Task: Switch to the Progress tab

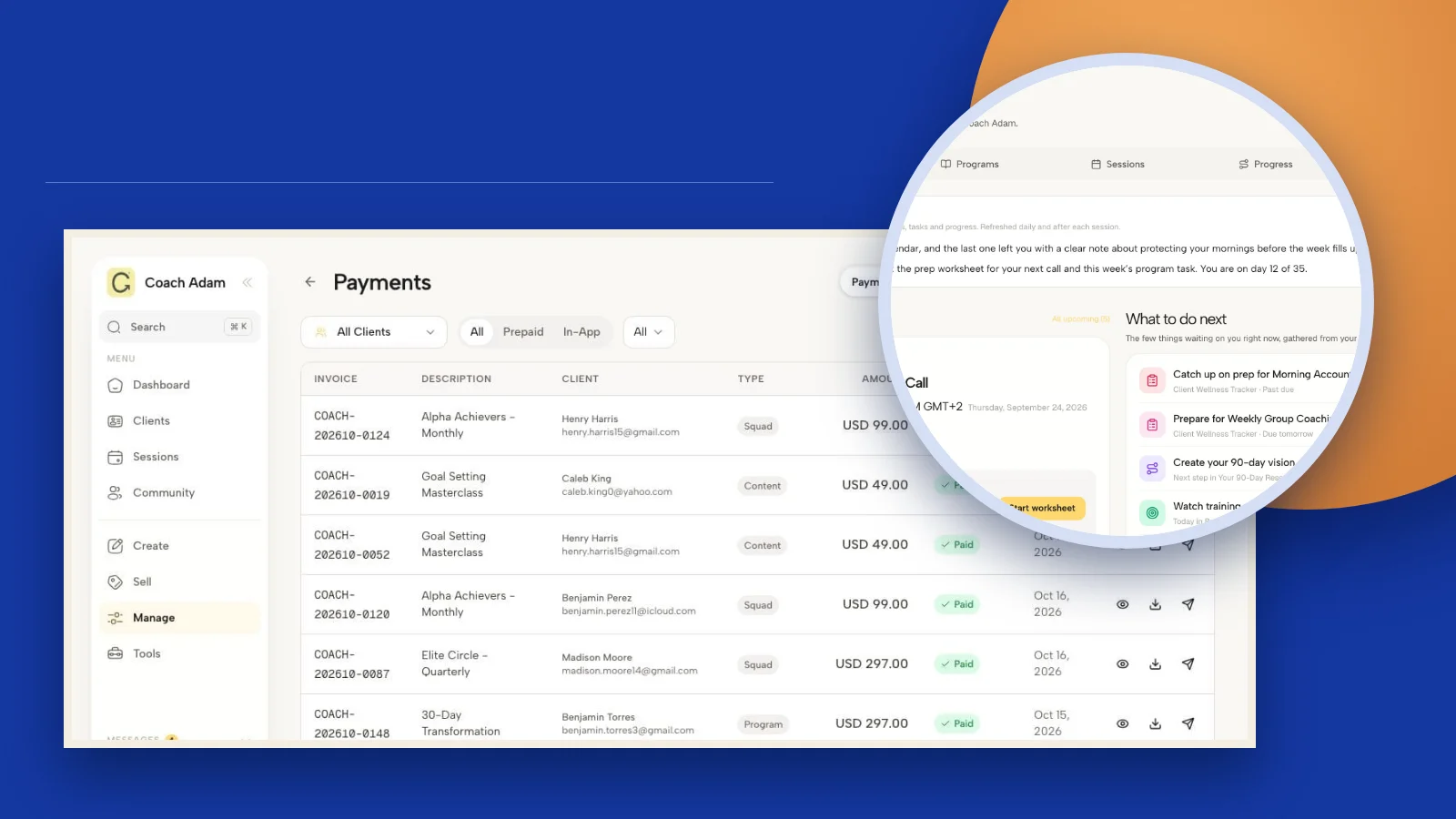Action: [1266, 165]
